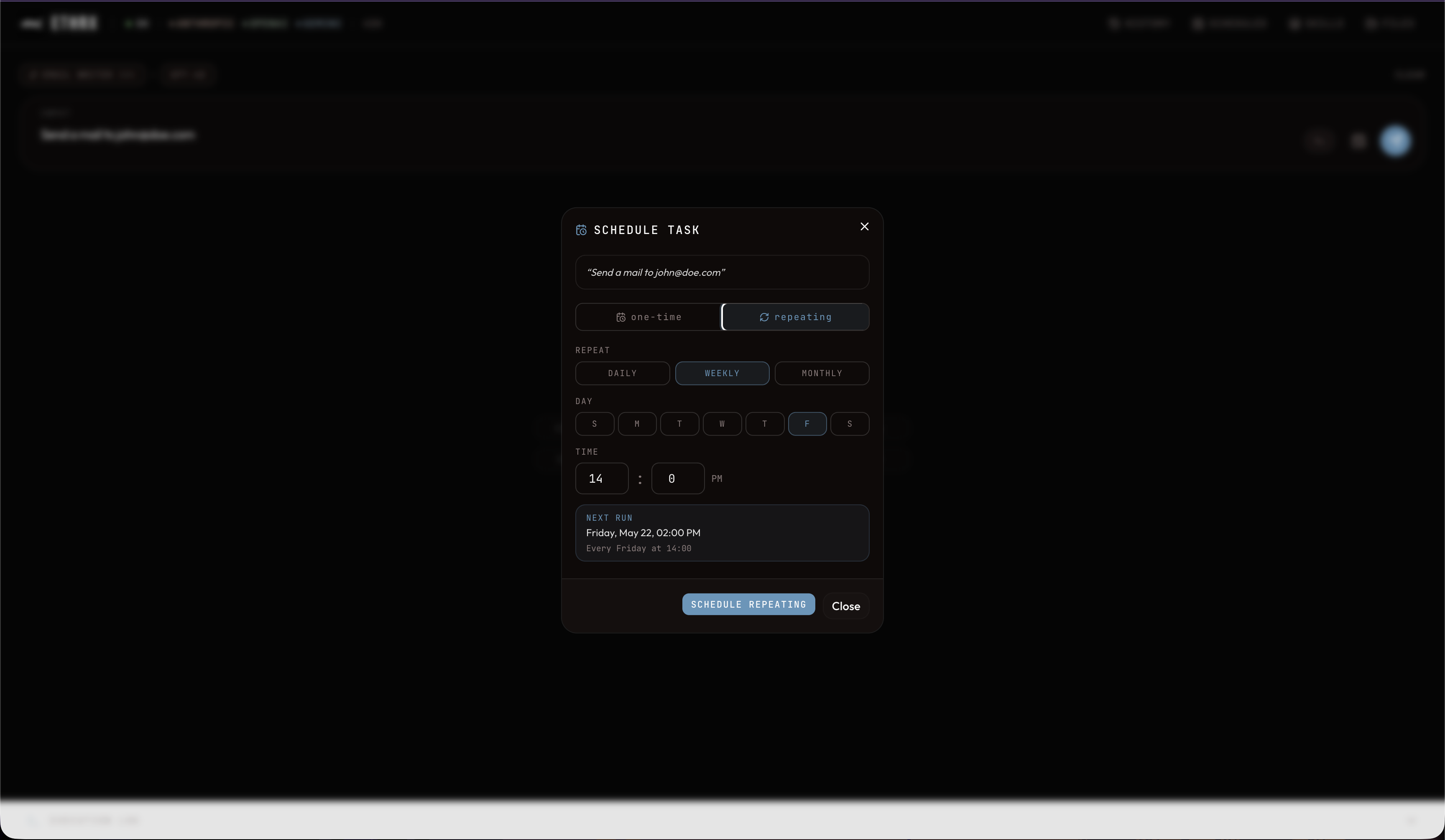Screen dimensions: 1445x840
Task: Click the calendar-clock icon beside Schedule Task title
Action: 581,230
